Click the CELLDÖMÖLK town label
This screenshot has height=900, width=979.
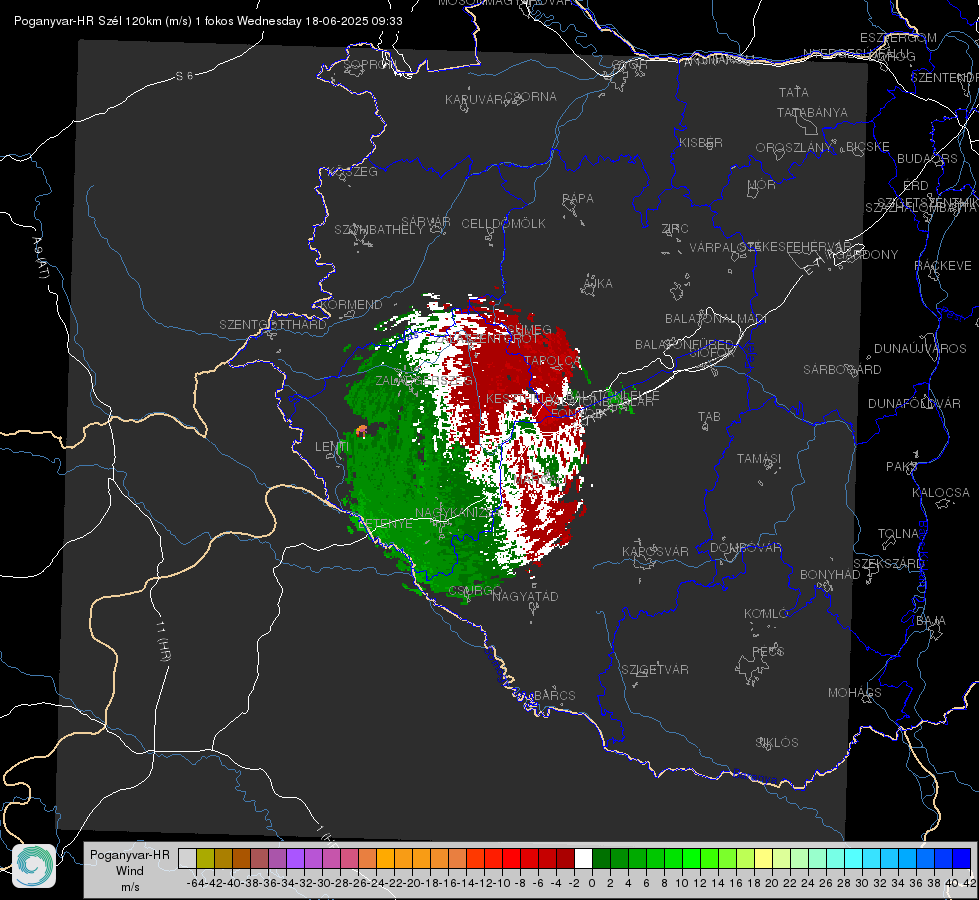point(503,223)
